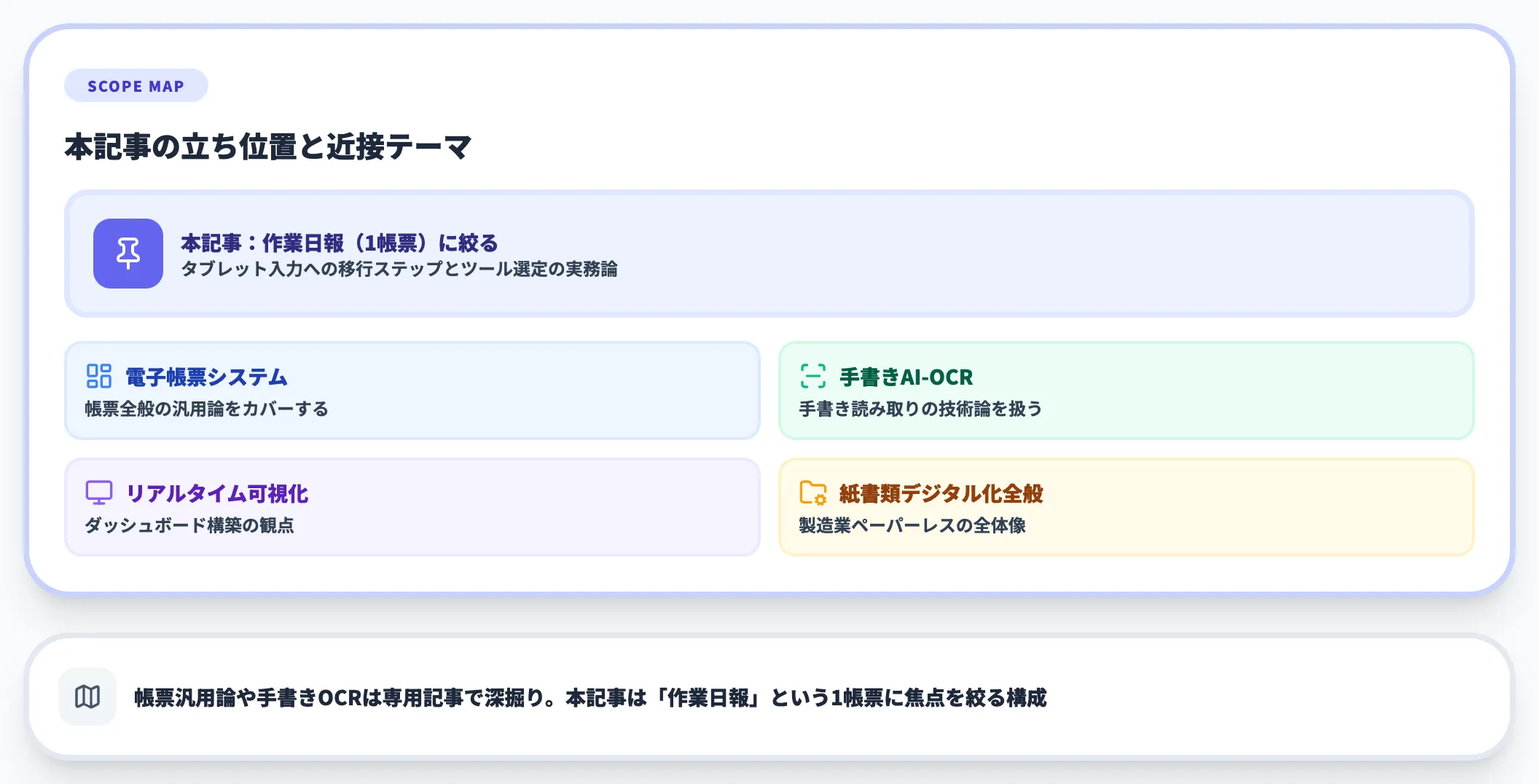Click the monitor icon next to リアルタイム可視化
The height and width of the screenshot is (784, 1539).
coord(99,493)
